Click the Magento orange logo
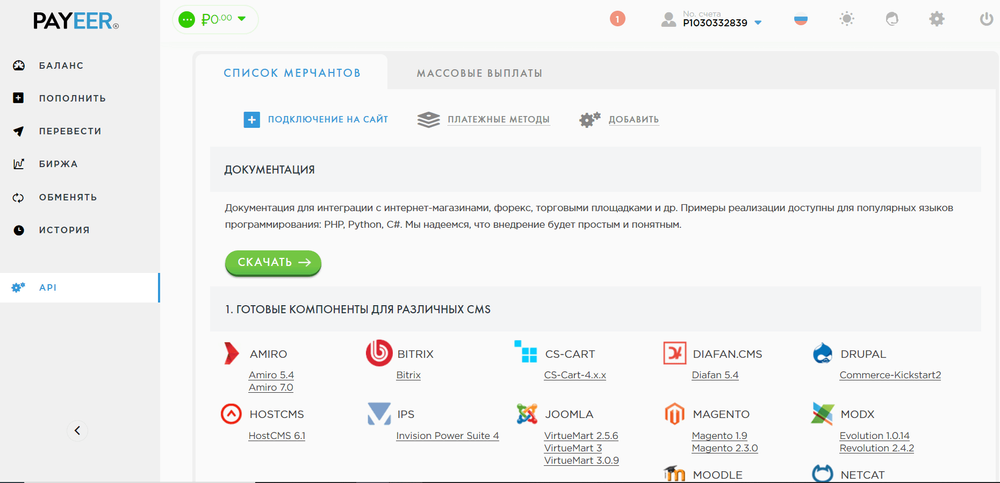The image size is (1000, 483). [x=675, y=414]
